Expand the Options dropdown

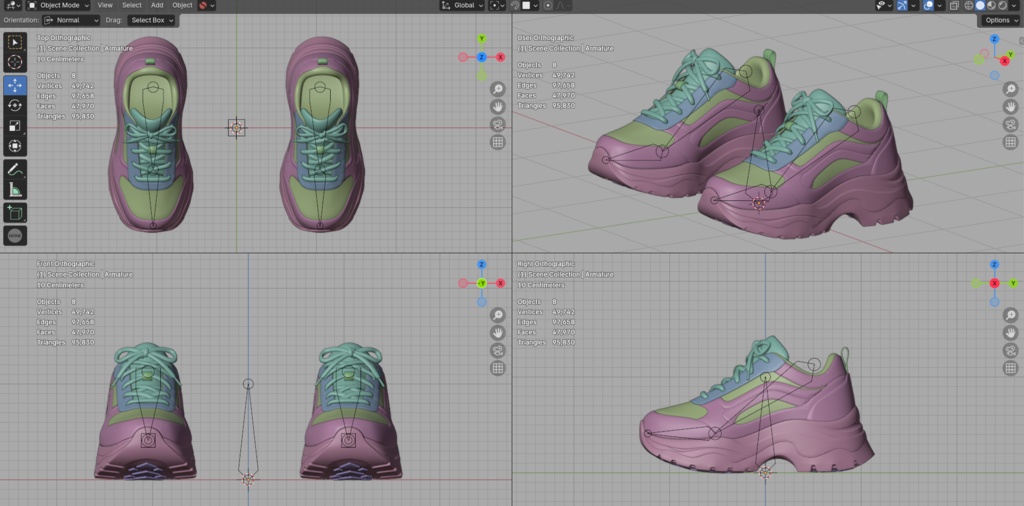[1000, 20]
